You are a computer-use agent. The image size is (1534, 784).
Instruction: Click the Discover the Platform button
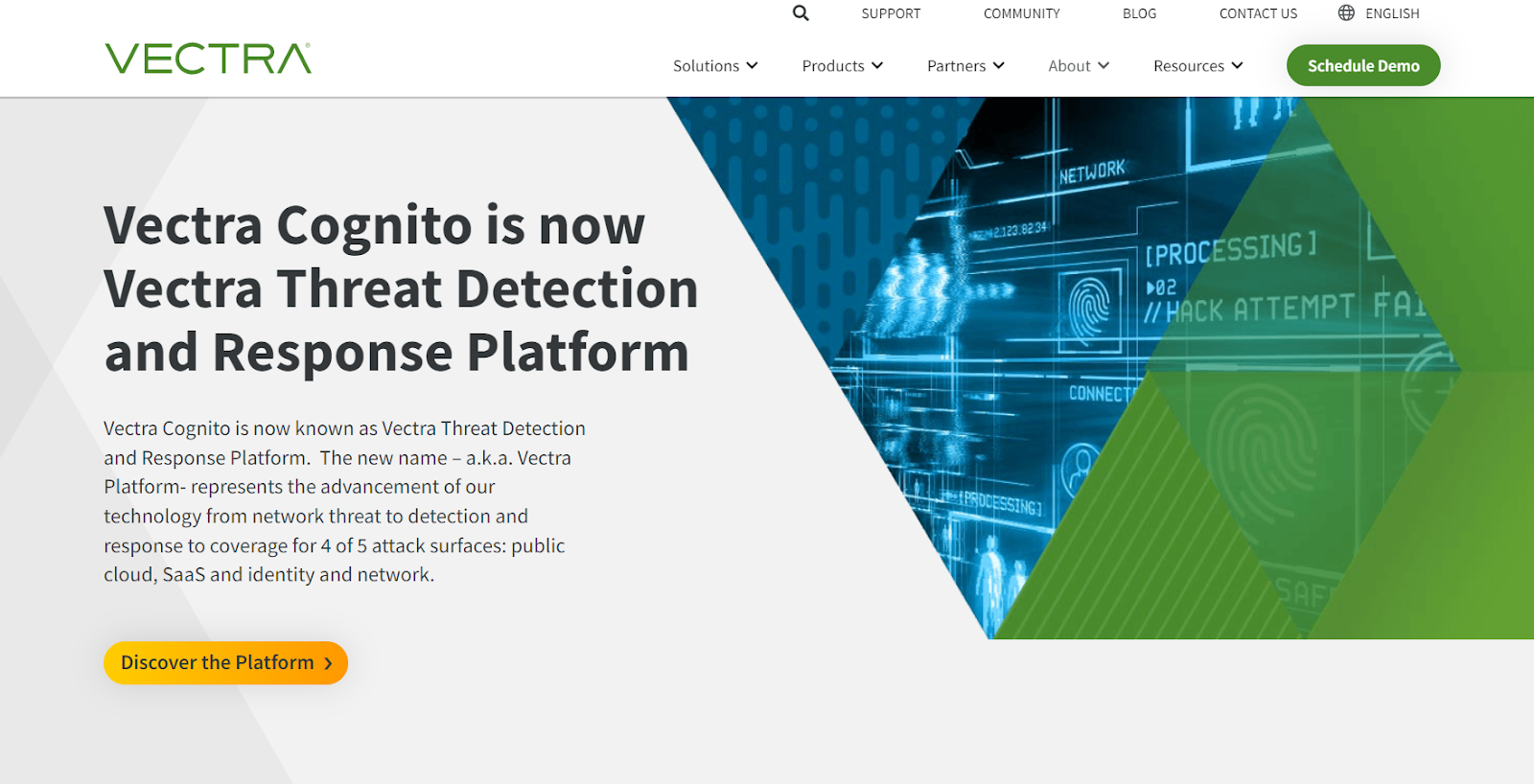tap(225, 662)
